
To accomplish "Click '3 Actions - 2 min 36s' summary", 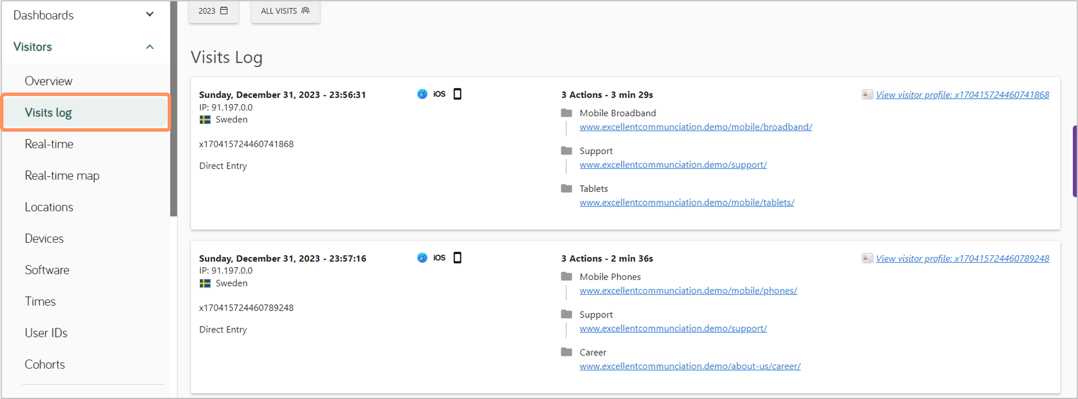I will [x=607, y=259].
